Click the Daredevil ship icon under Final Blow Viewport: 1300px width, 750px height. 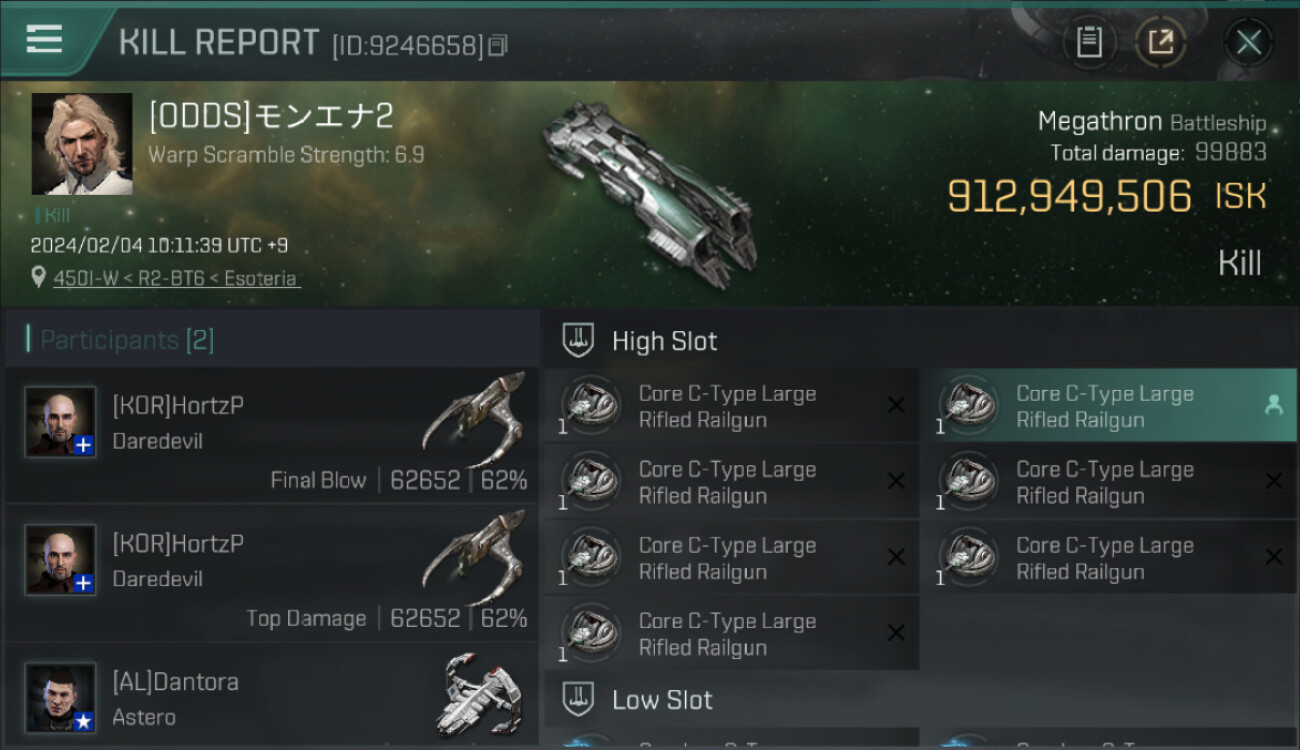point(475,418)
